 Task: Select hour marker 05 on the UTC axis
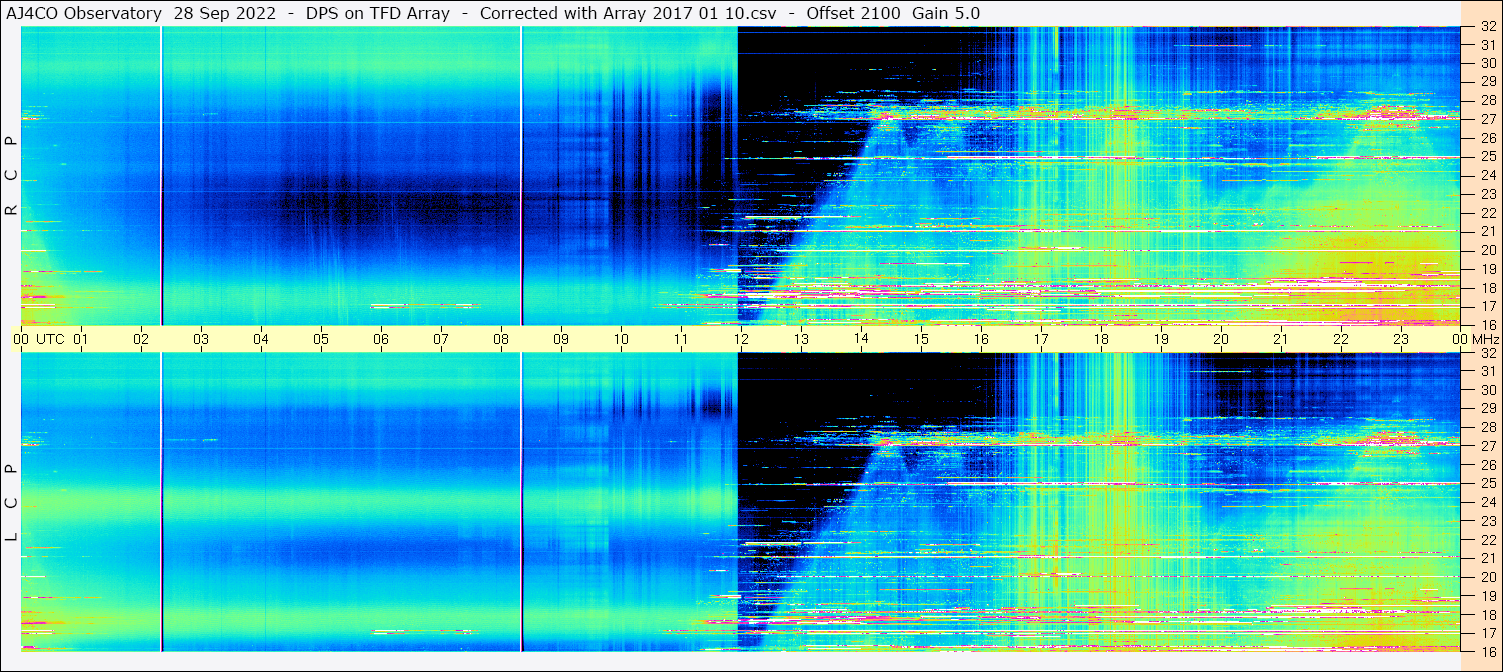point(321,339)
